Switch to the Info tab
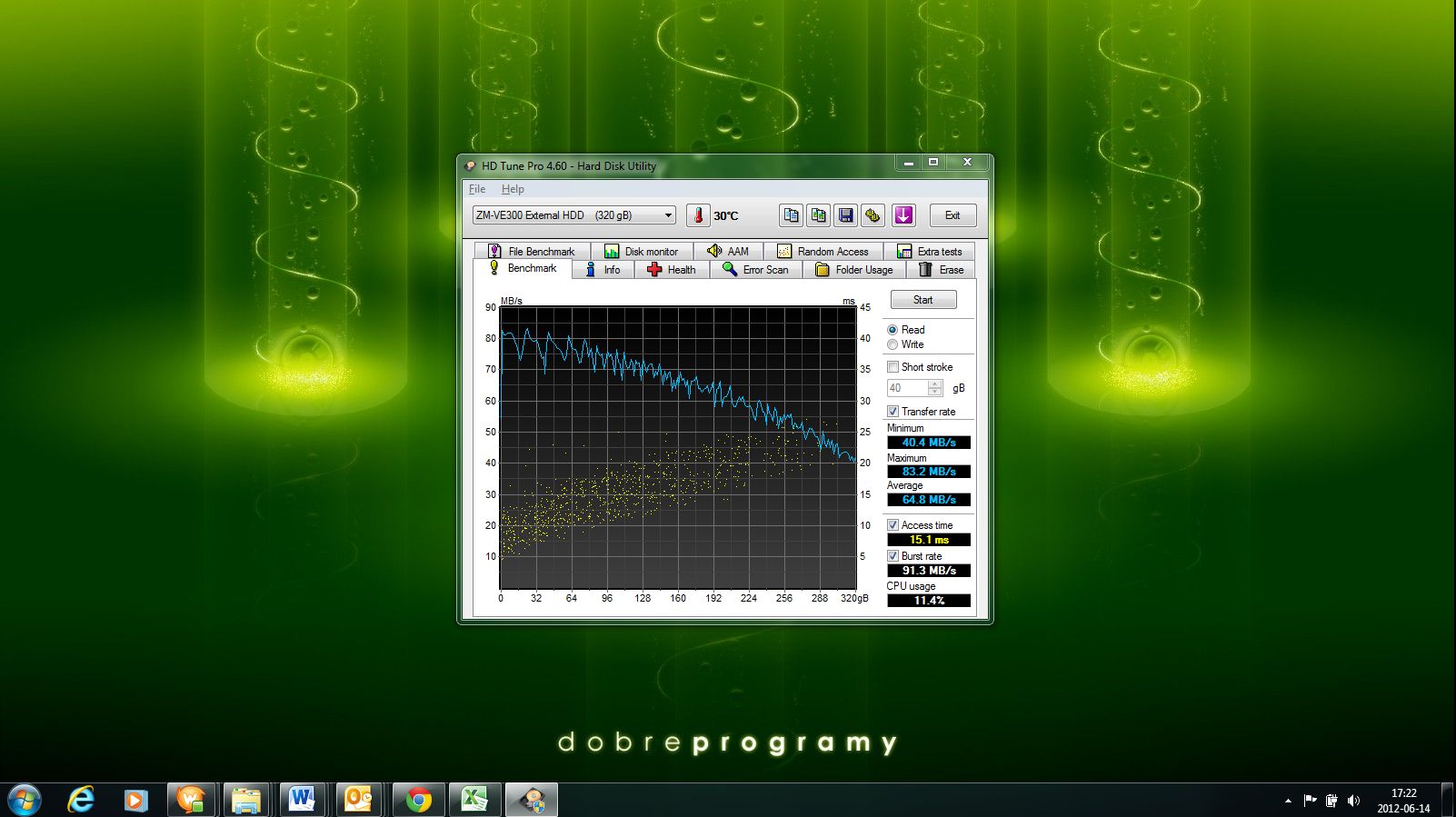 pos(603,270)
